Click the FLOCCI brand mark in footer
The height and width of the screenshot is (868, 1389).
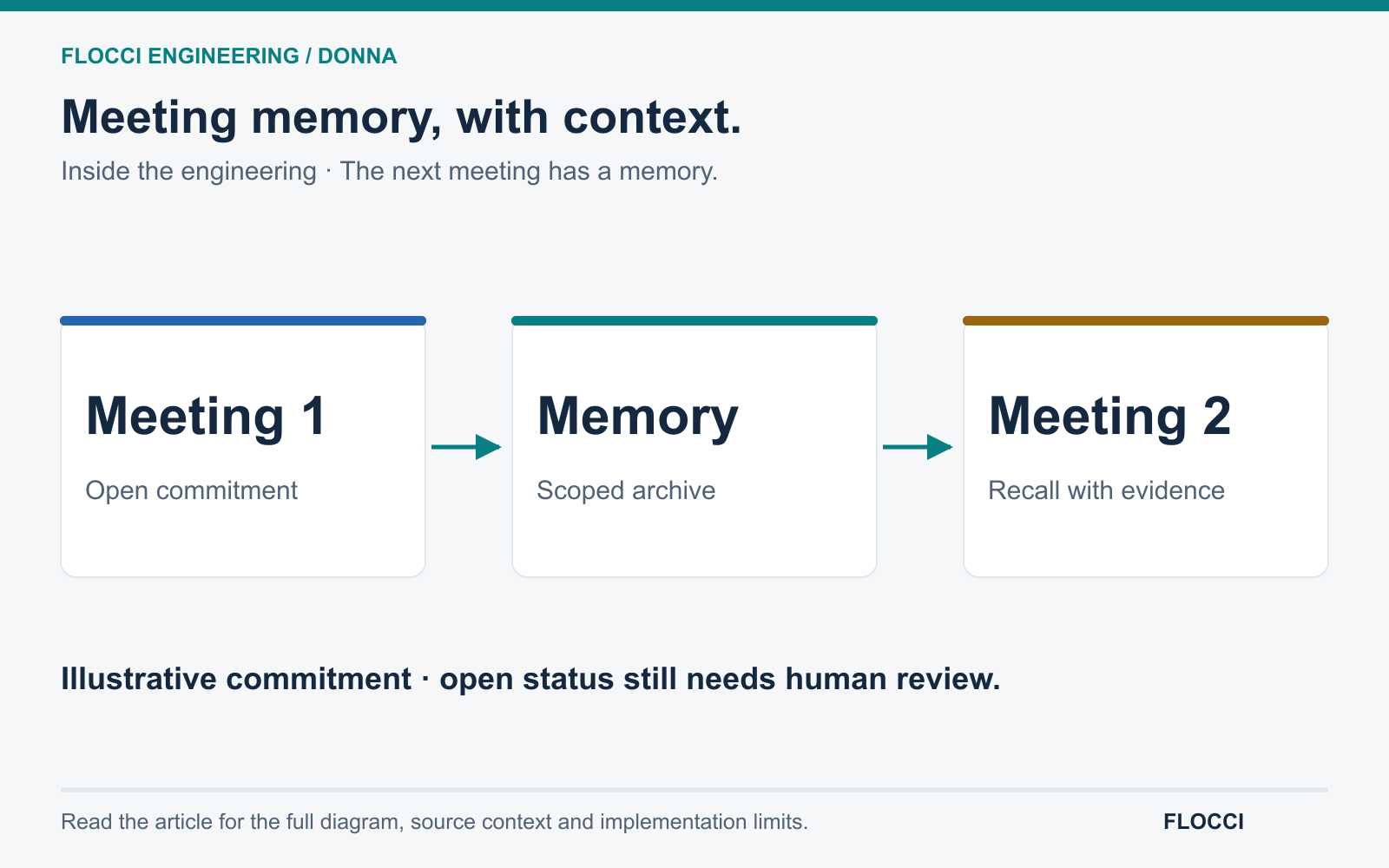point(1203,822)
